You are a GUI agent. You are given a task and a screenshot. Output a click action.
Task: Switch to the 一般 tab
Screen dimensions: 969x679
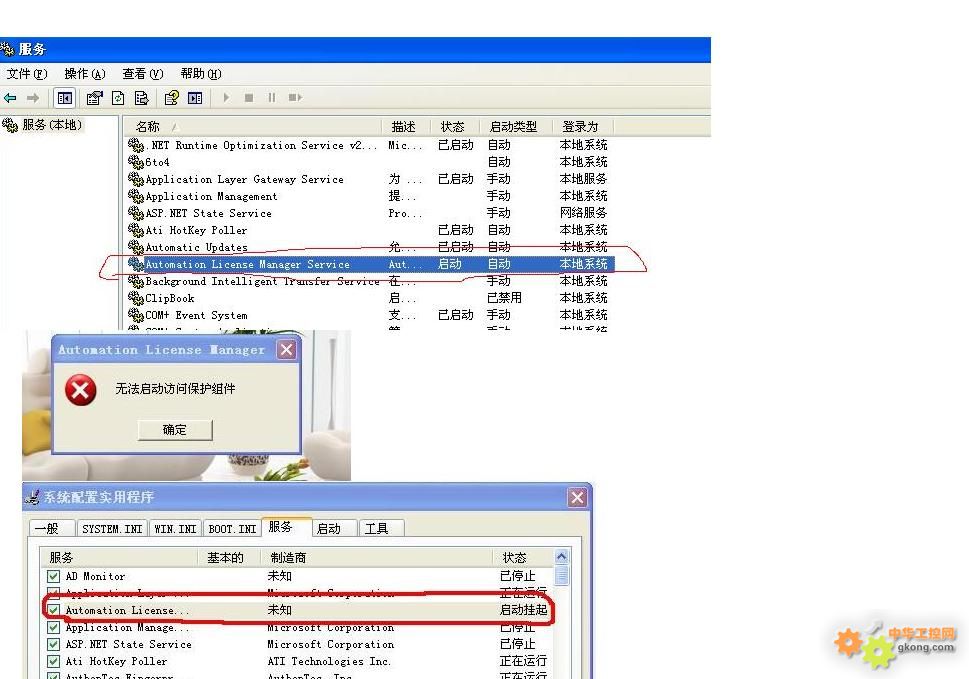51,529
